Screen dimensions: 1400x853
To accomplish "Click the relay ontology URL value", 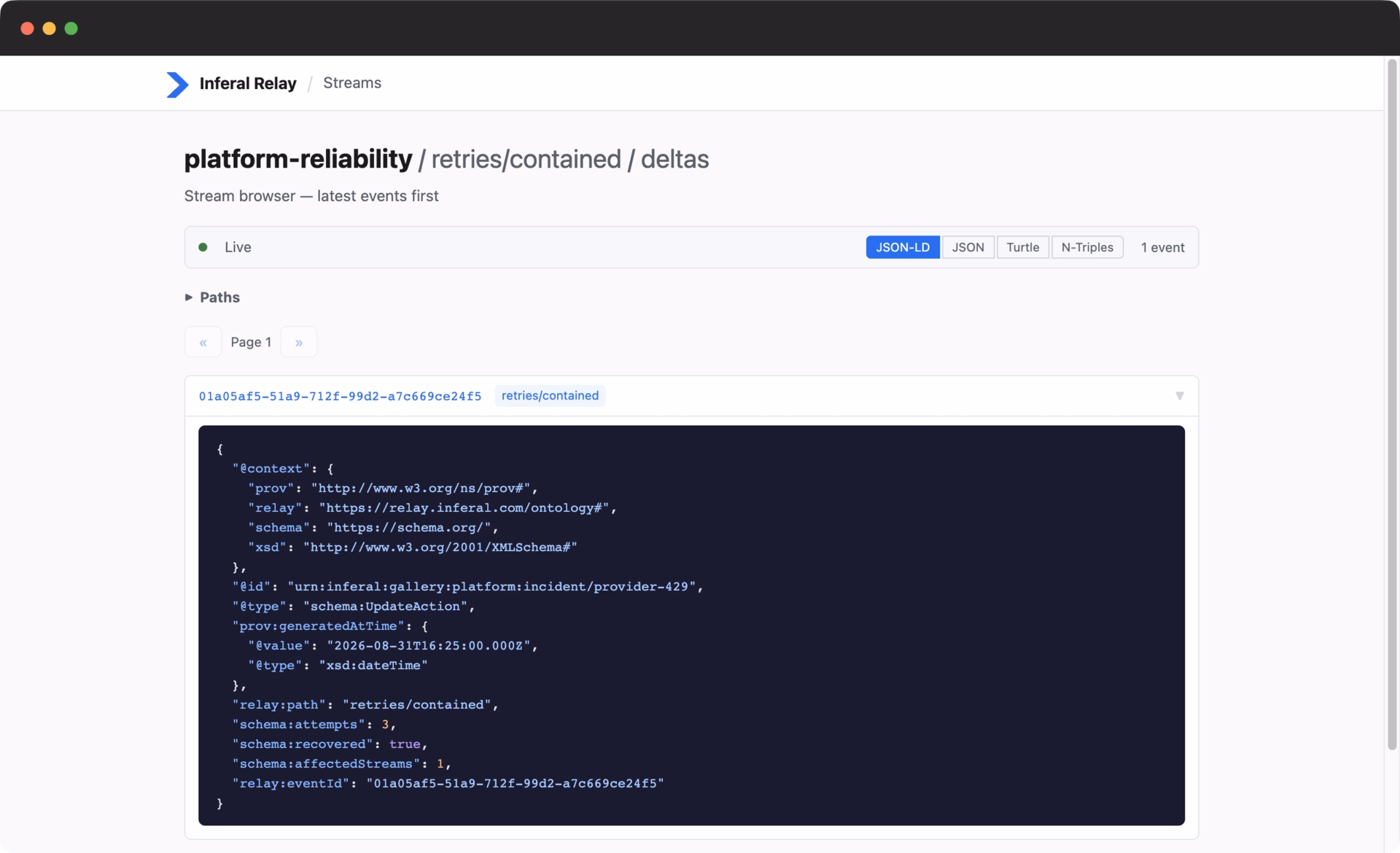I will click(464, 508).
